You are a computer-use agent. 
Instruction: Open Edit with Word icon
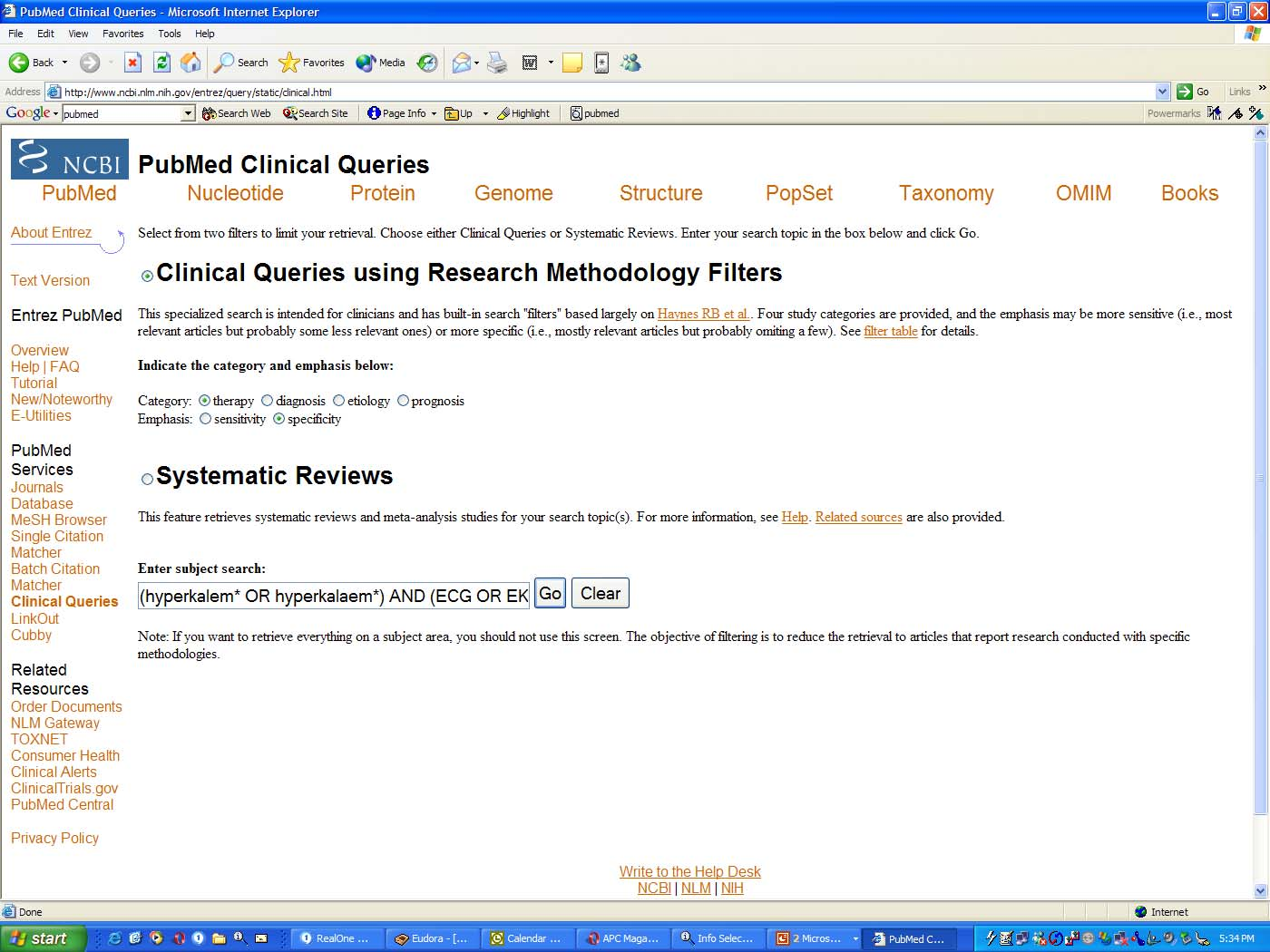(530, 63)
